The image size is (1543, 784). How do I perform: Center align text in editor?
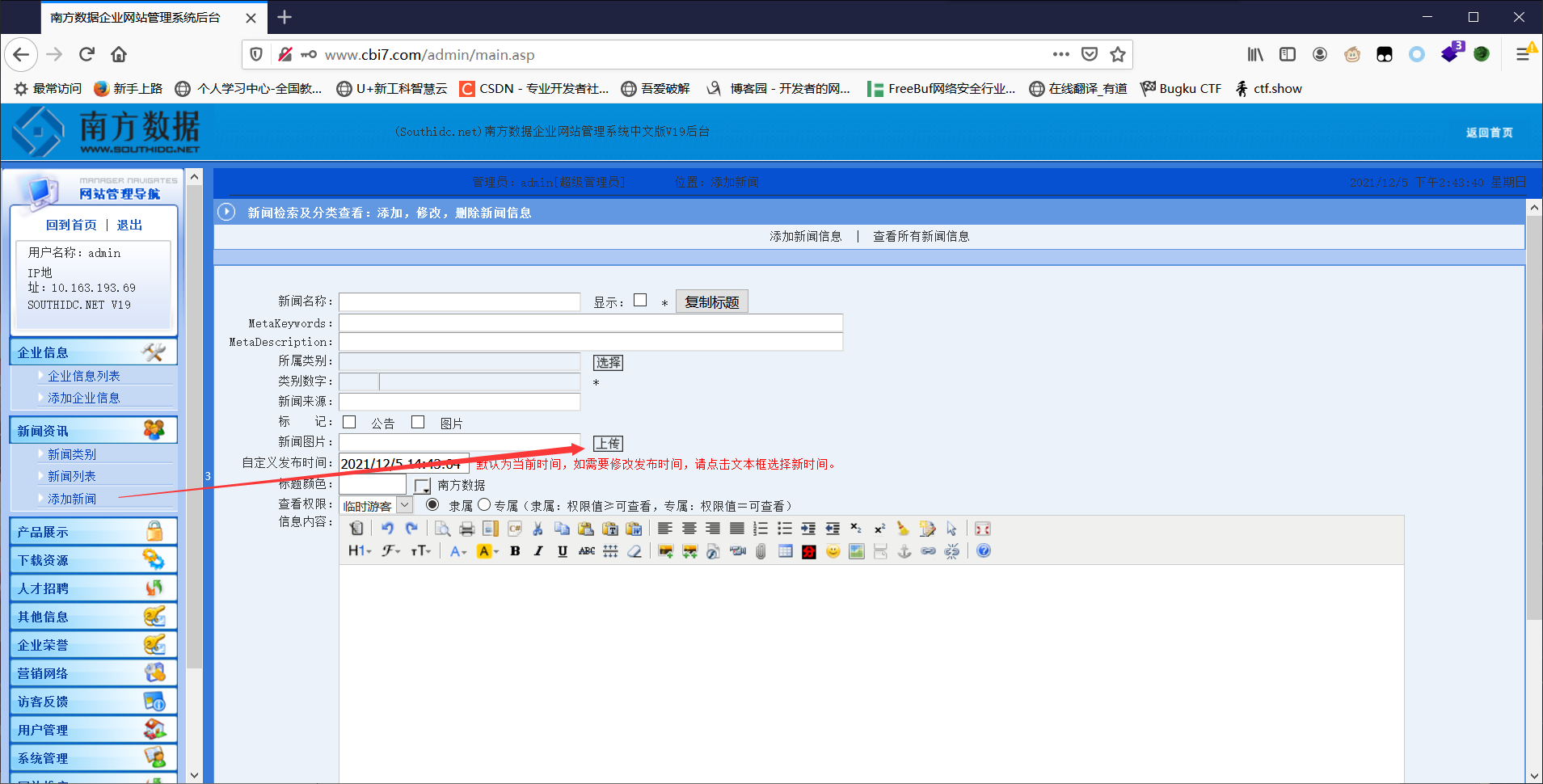[x=689, y=529]
